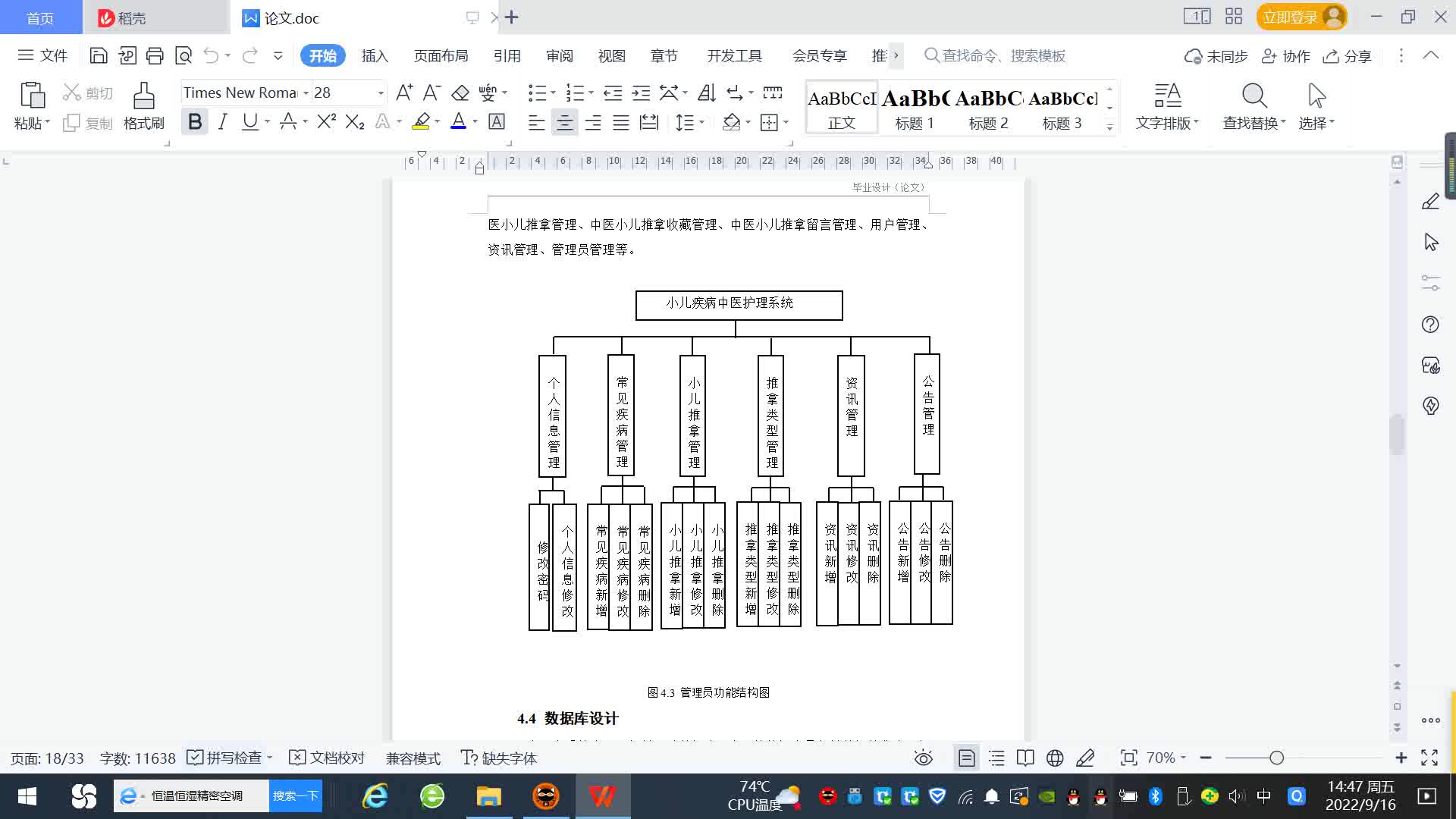The height and width of the screenshot is (819, 1456).
Task: Justify text alignment icon
Action: coord(621,122)
